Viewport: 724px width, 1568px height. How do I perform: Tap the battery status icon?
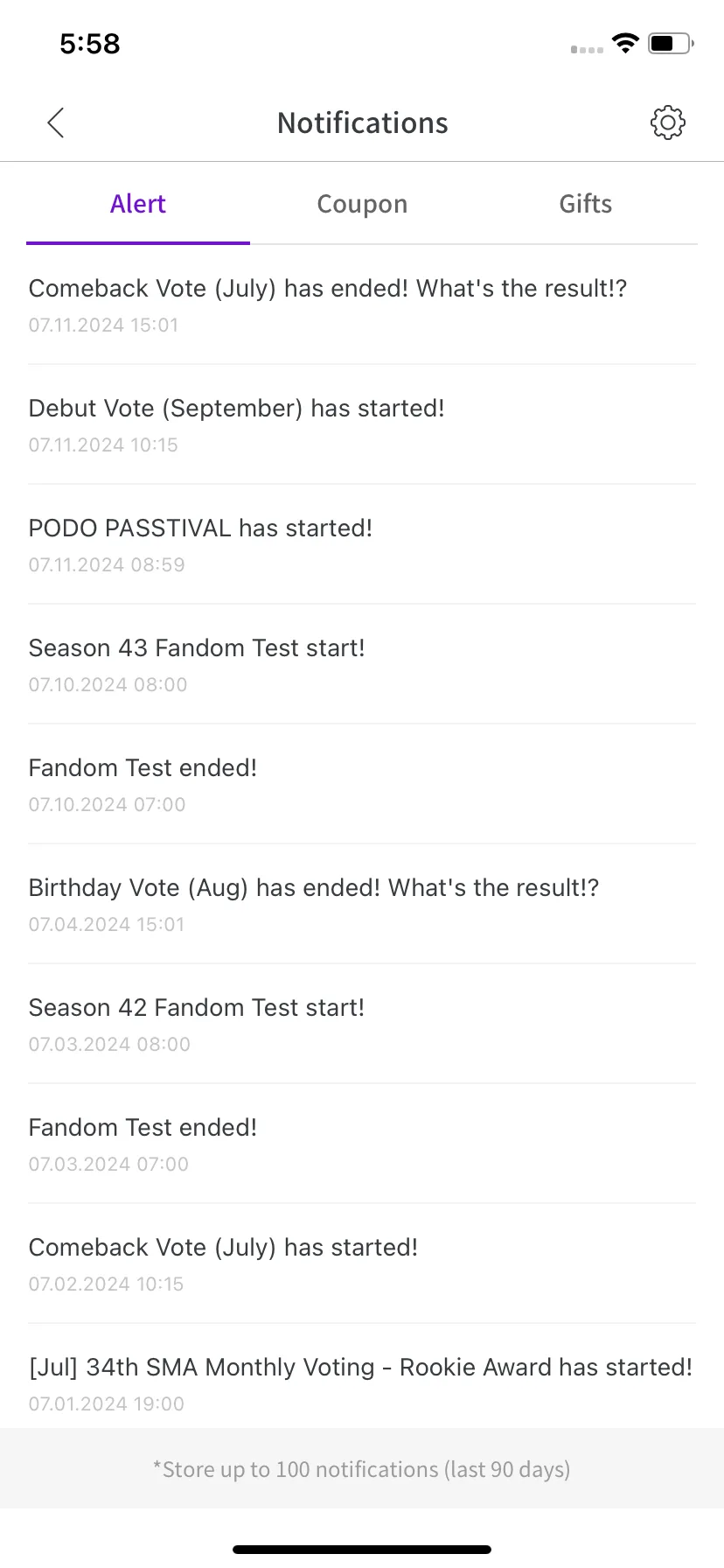pos(670,44)
